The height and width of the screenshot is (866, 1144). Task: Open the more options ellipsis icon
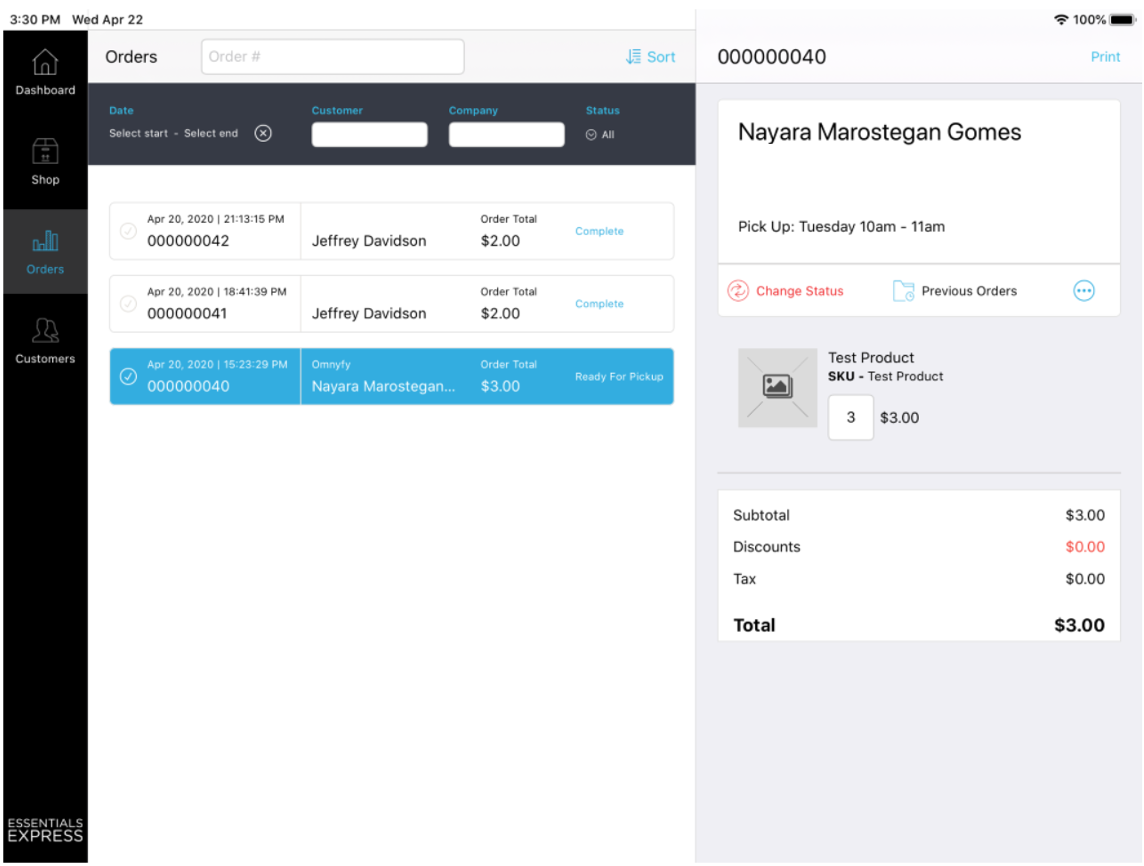tap(1084, 291)
